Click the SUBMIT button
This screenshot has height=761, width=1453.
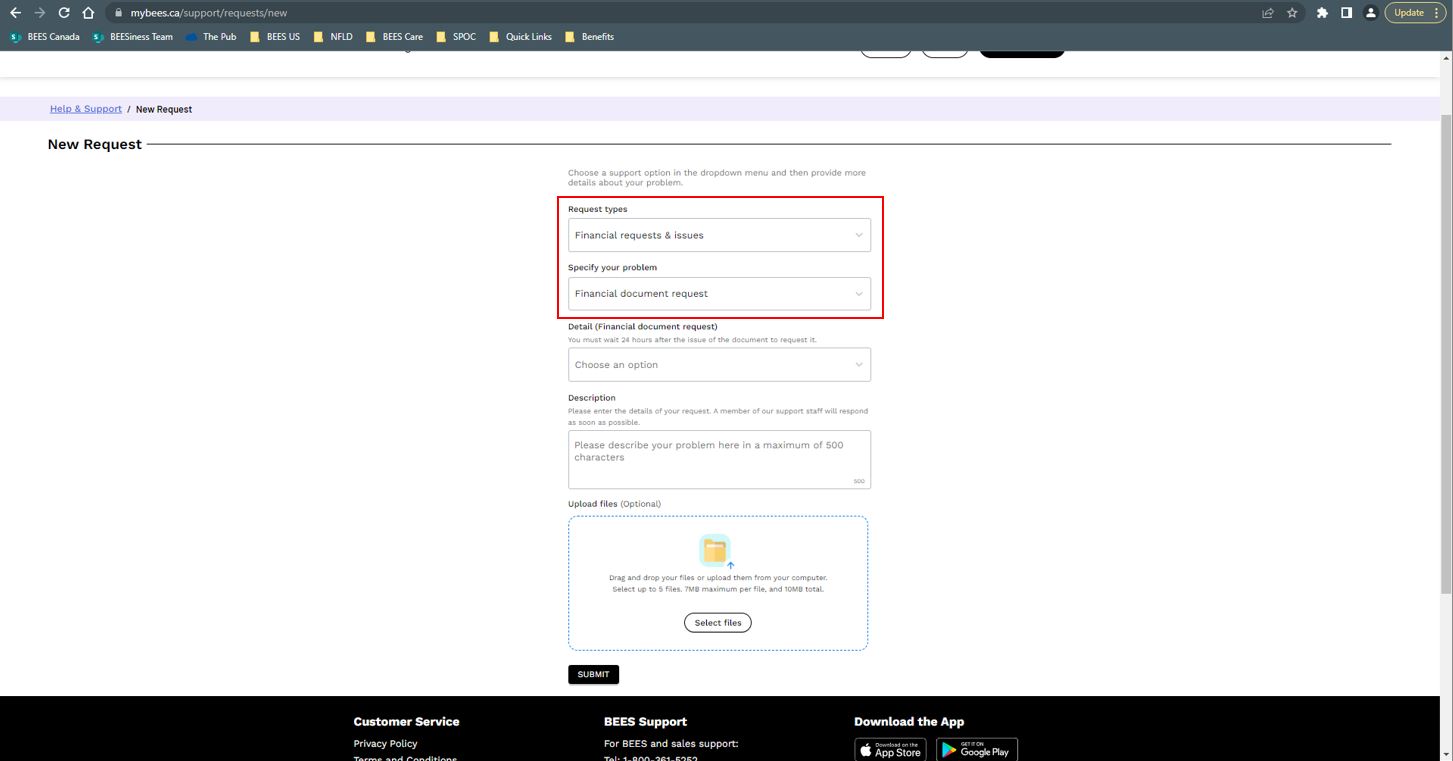pyautogui.click(x=594, y=674)
